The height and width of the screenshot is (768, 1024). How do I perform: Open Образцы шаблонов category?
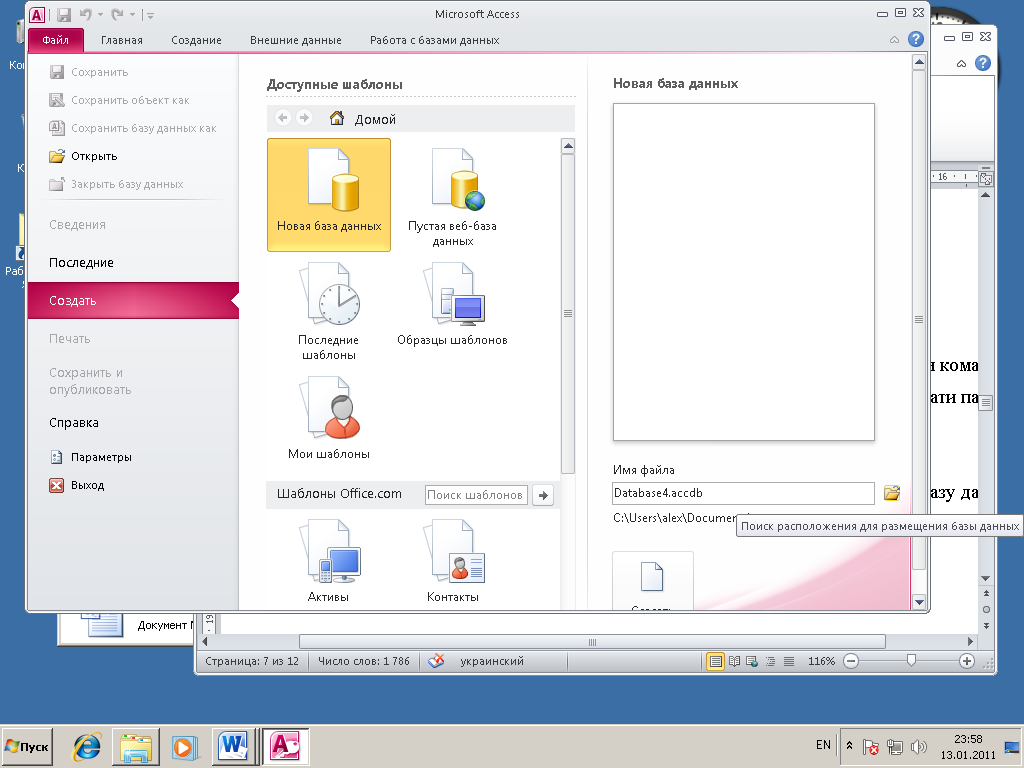point(453,304)
